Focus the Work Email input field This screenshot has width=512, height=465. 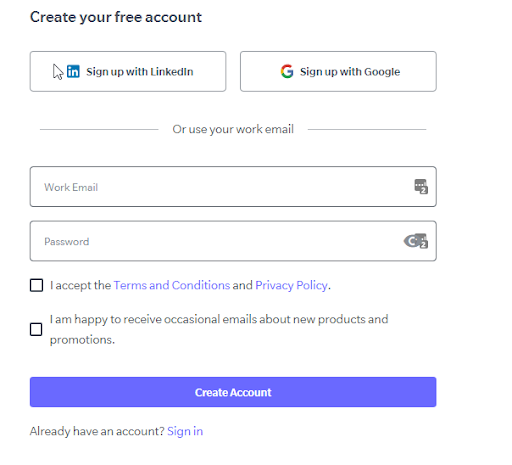(233, 187)
